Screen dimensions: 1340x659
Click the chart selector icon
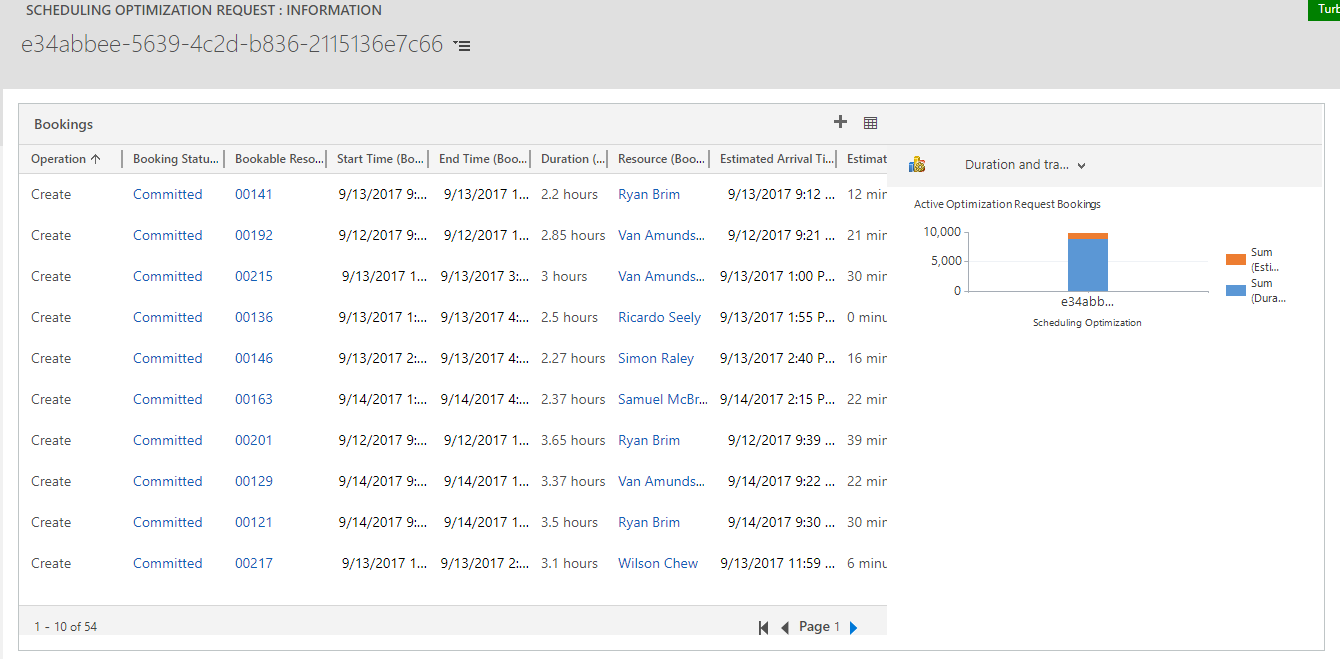[917, 165]
